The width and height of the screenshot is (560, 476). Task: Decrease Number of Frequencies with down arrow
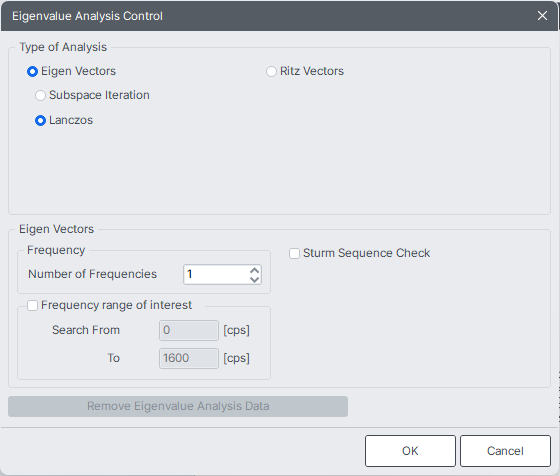coord(255,279)
